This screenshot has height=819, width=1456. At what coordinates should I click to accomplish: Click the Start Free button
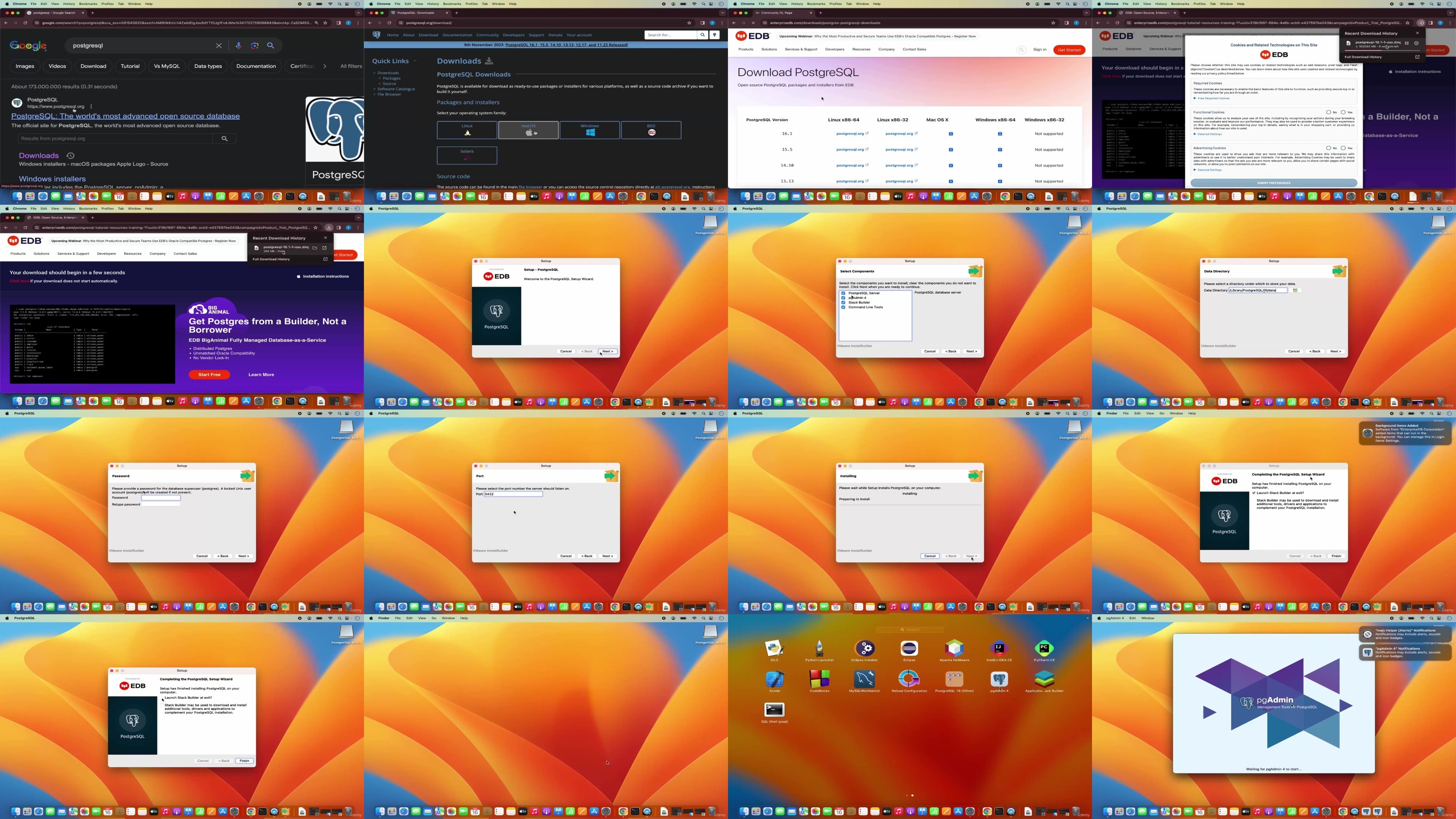click(x=209, y=375)
